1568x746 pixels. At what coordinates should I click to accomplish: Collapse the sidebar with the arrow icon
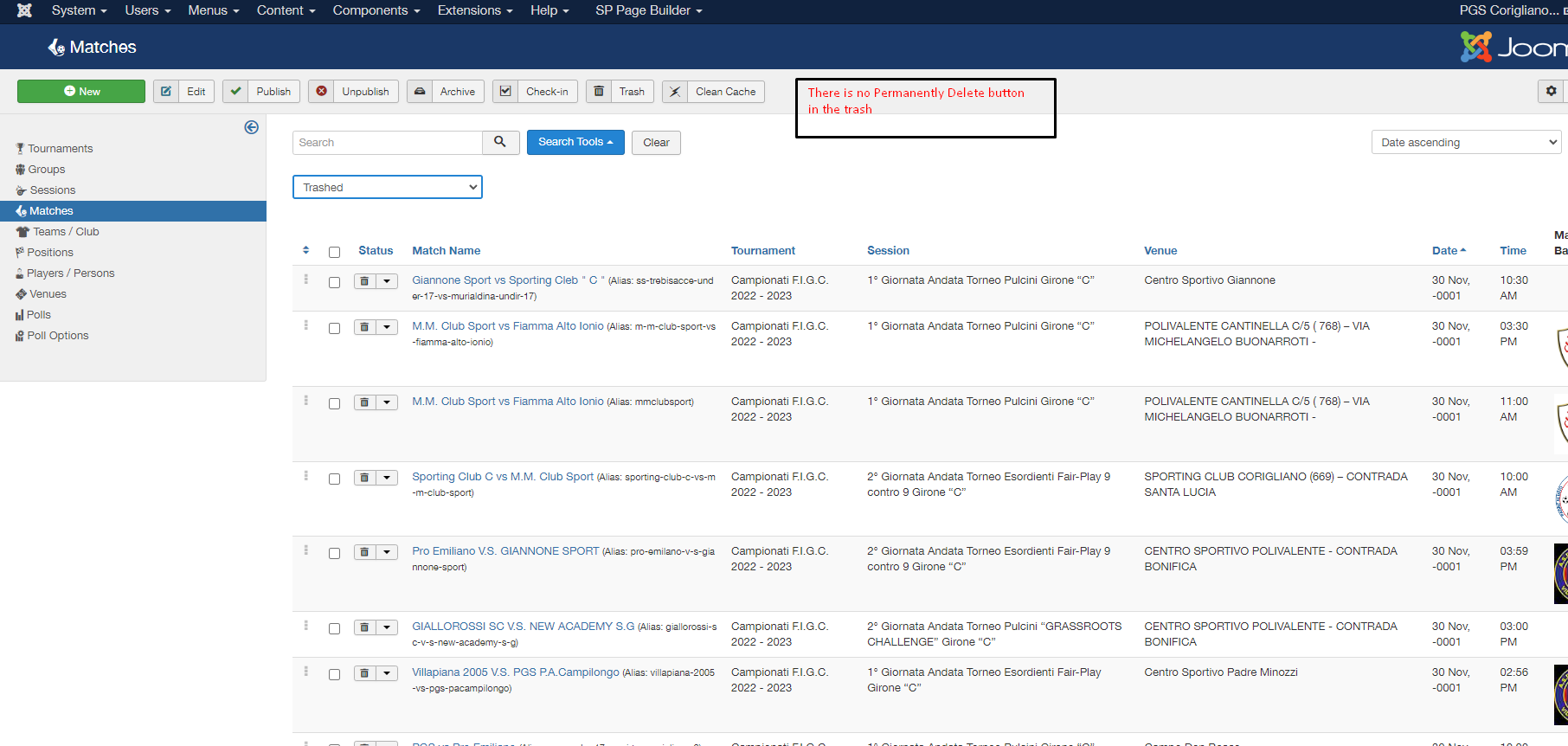[251, 127]
